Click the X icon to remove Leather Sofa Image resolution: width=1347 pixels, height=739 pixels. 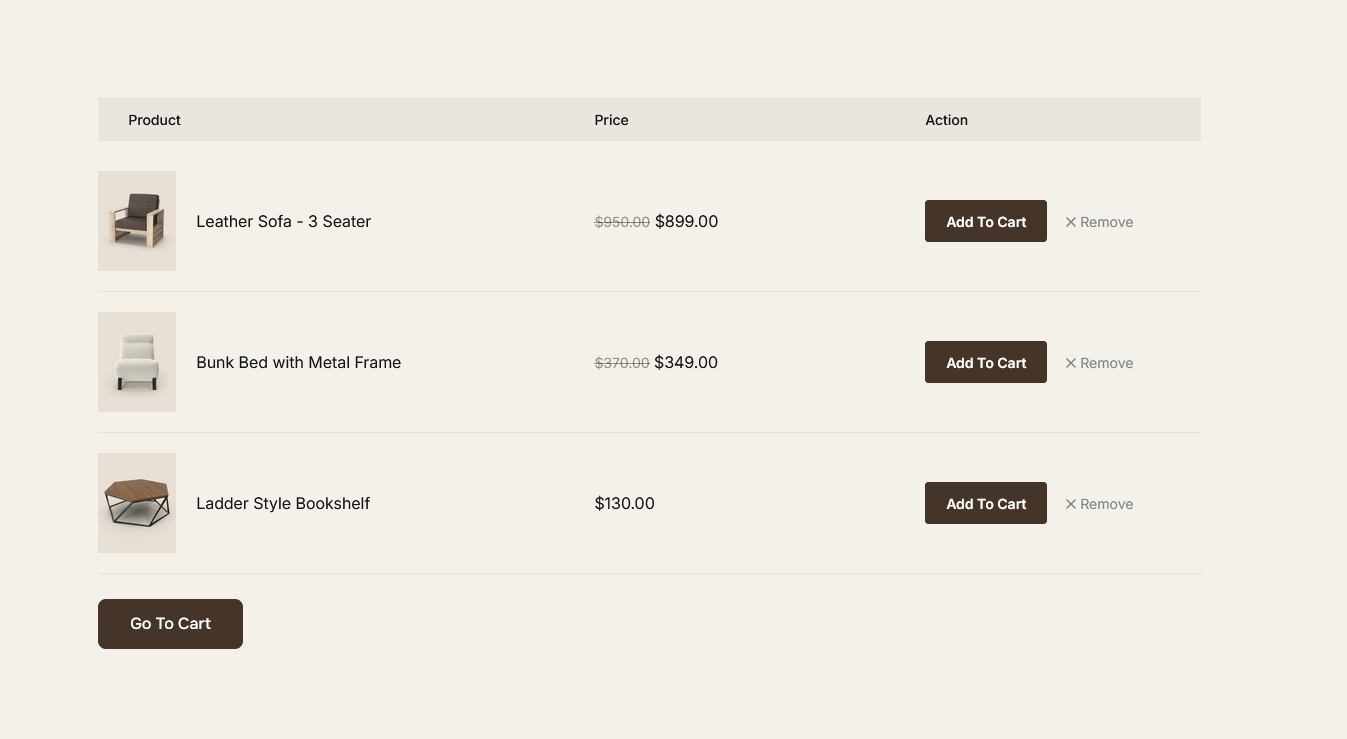(1071, 222)
